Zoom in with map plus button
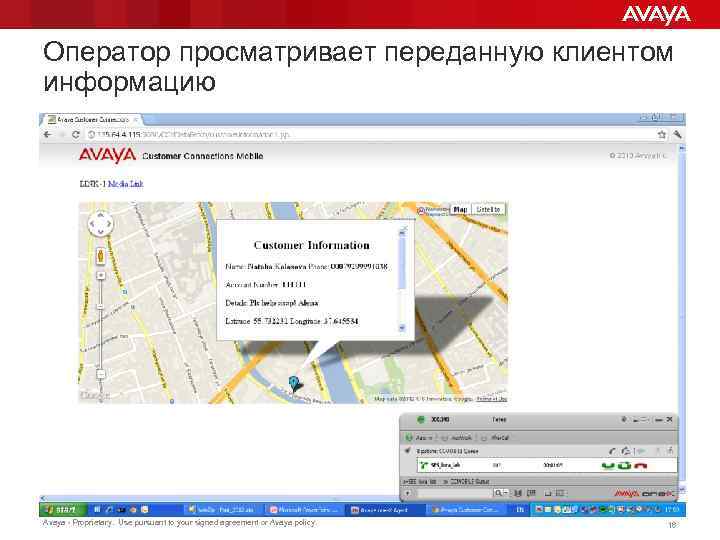This screenshot has height=540, width=720. pyautogui.click(x=101, y=275)
